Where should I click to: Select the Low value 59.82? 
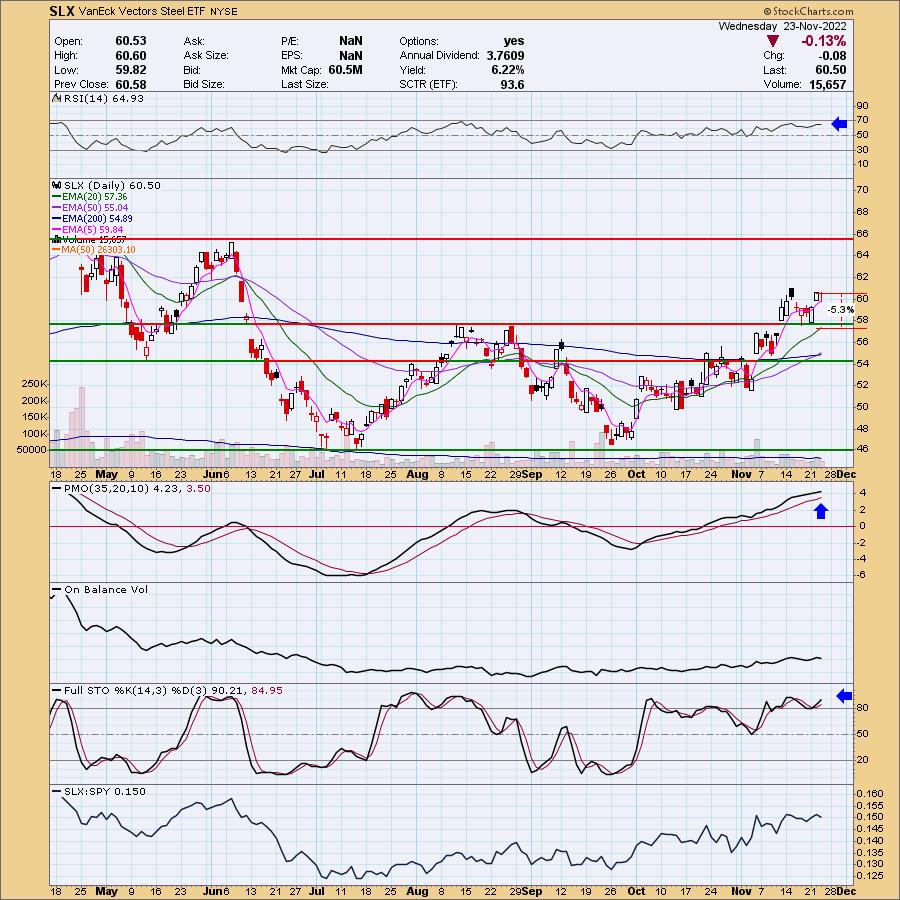tap(130, 70)
